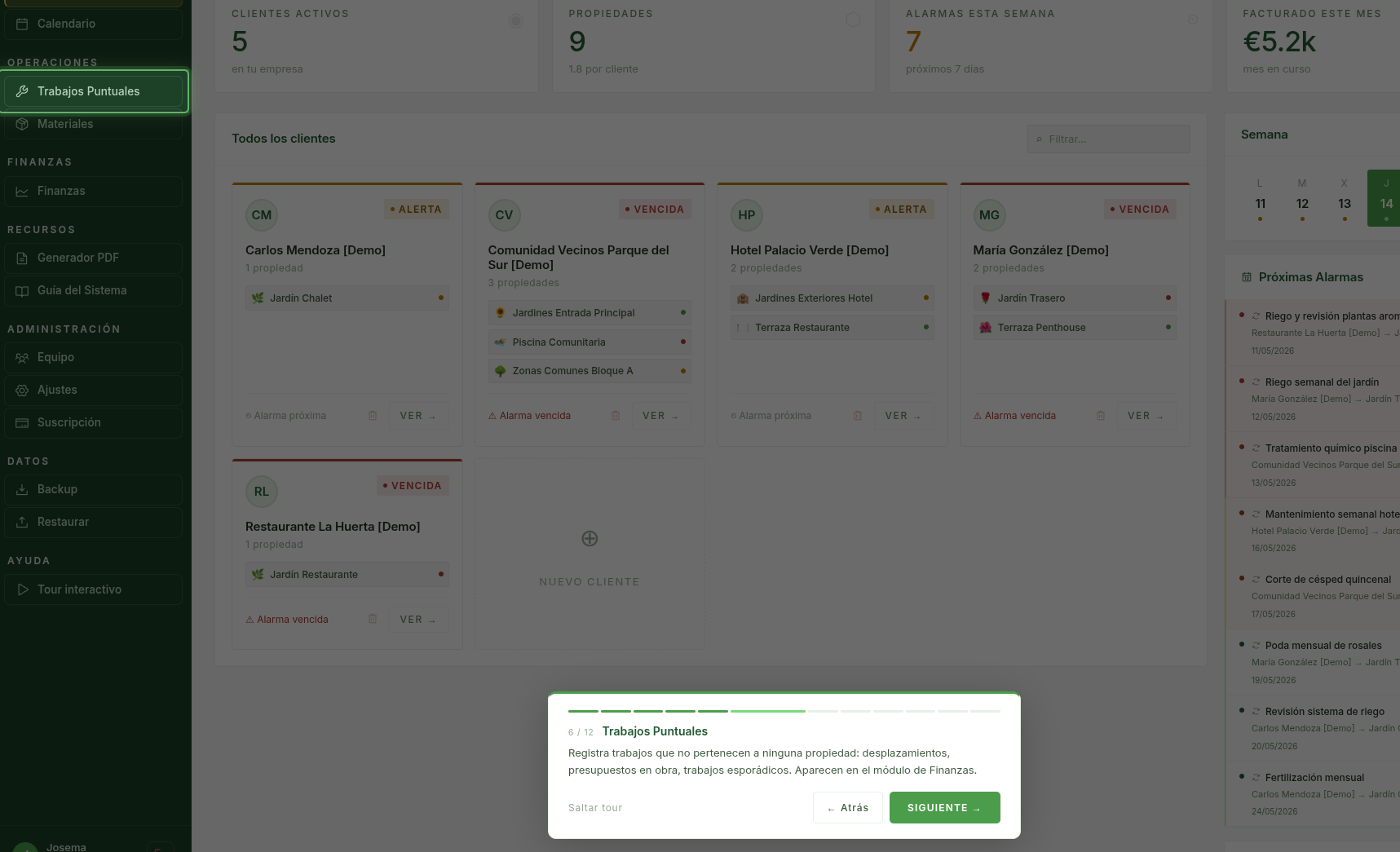Screen dimensions: 1400x852
Task: Open Calendario in sidebar
Action: [x=94, y=24]
